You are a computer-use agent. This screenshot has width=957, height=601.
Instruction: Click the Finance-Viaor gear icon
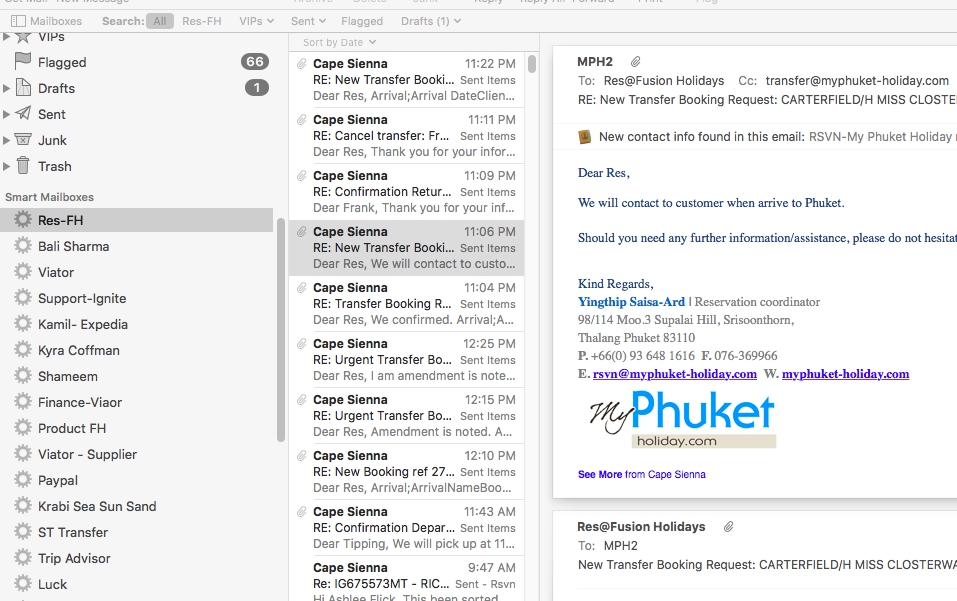point(23,402)
